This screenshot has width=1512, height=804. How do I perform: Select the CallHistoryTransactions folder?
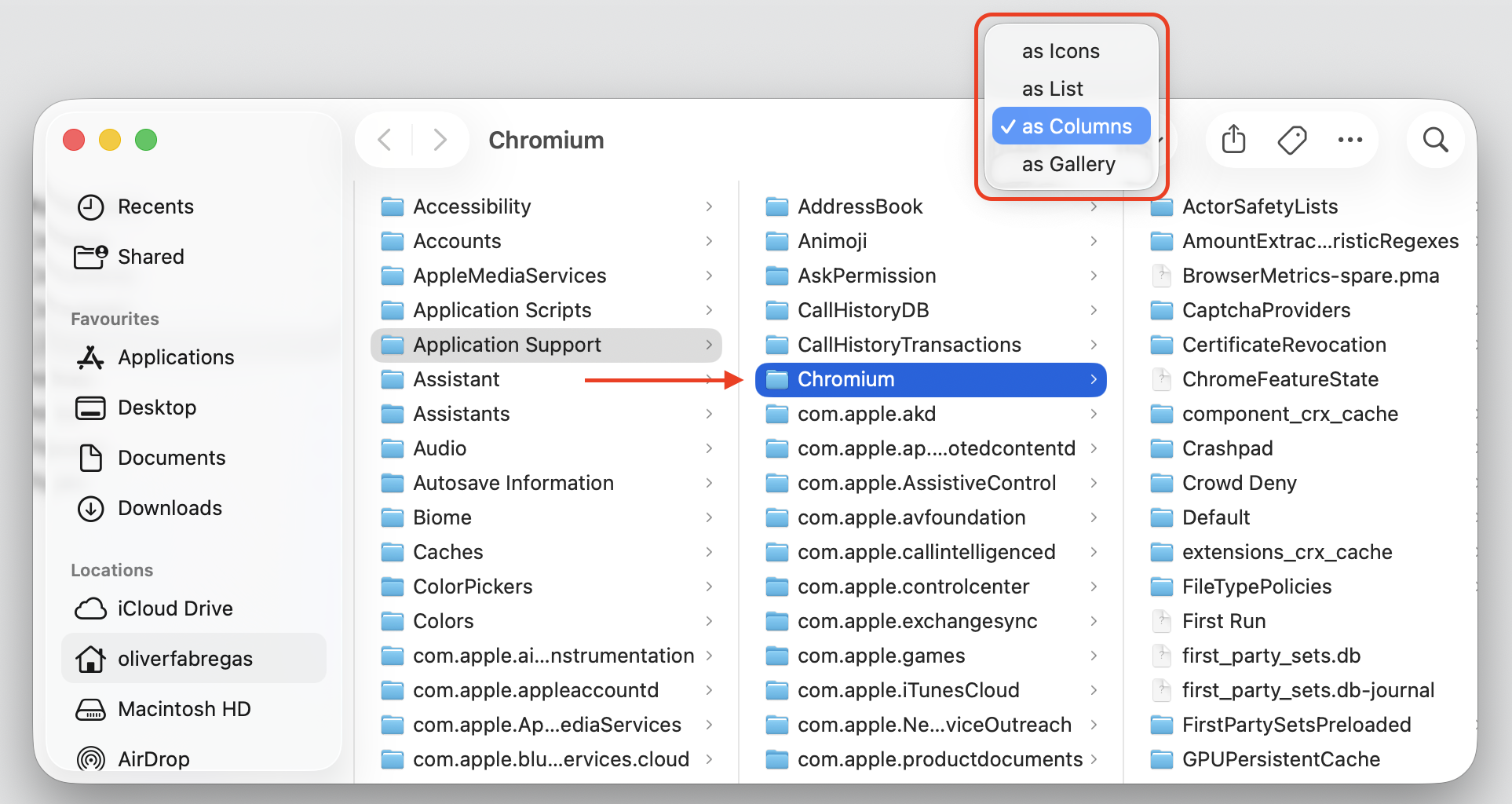(x=930, y=345)
